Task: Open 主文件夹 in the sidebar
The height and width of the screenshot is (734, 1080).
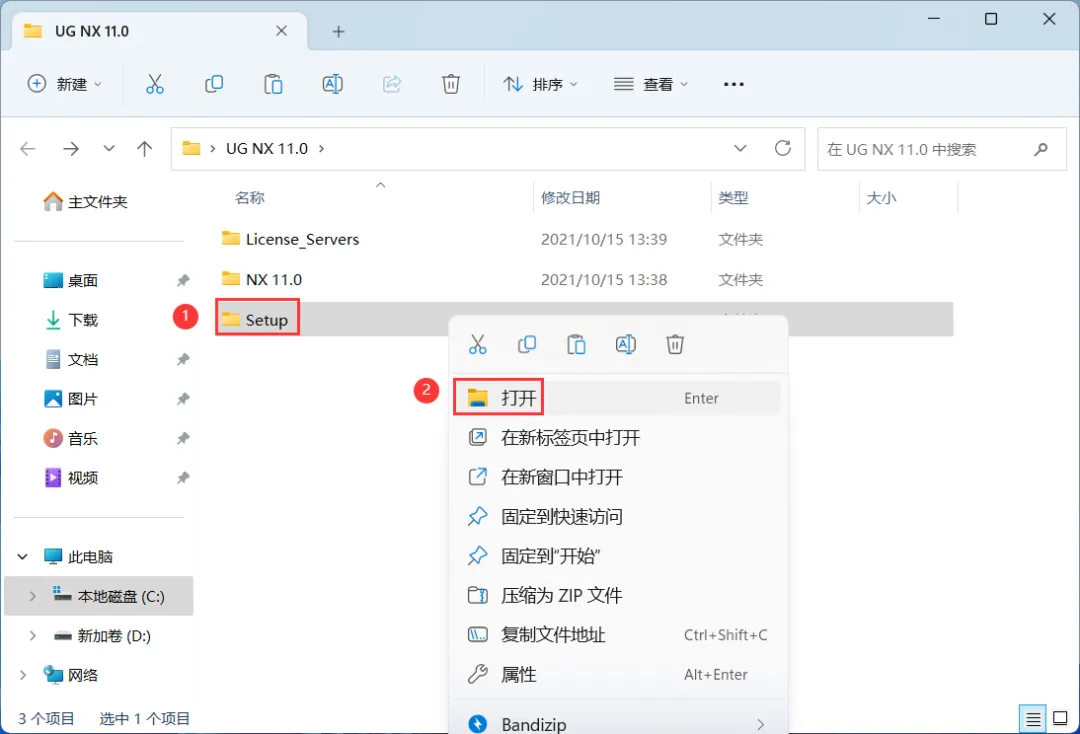Action: tap(85, 202)
